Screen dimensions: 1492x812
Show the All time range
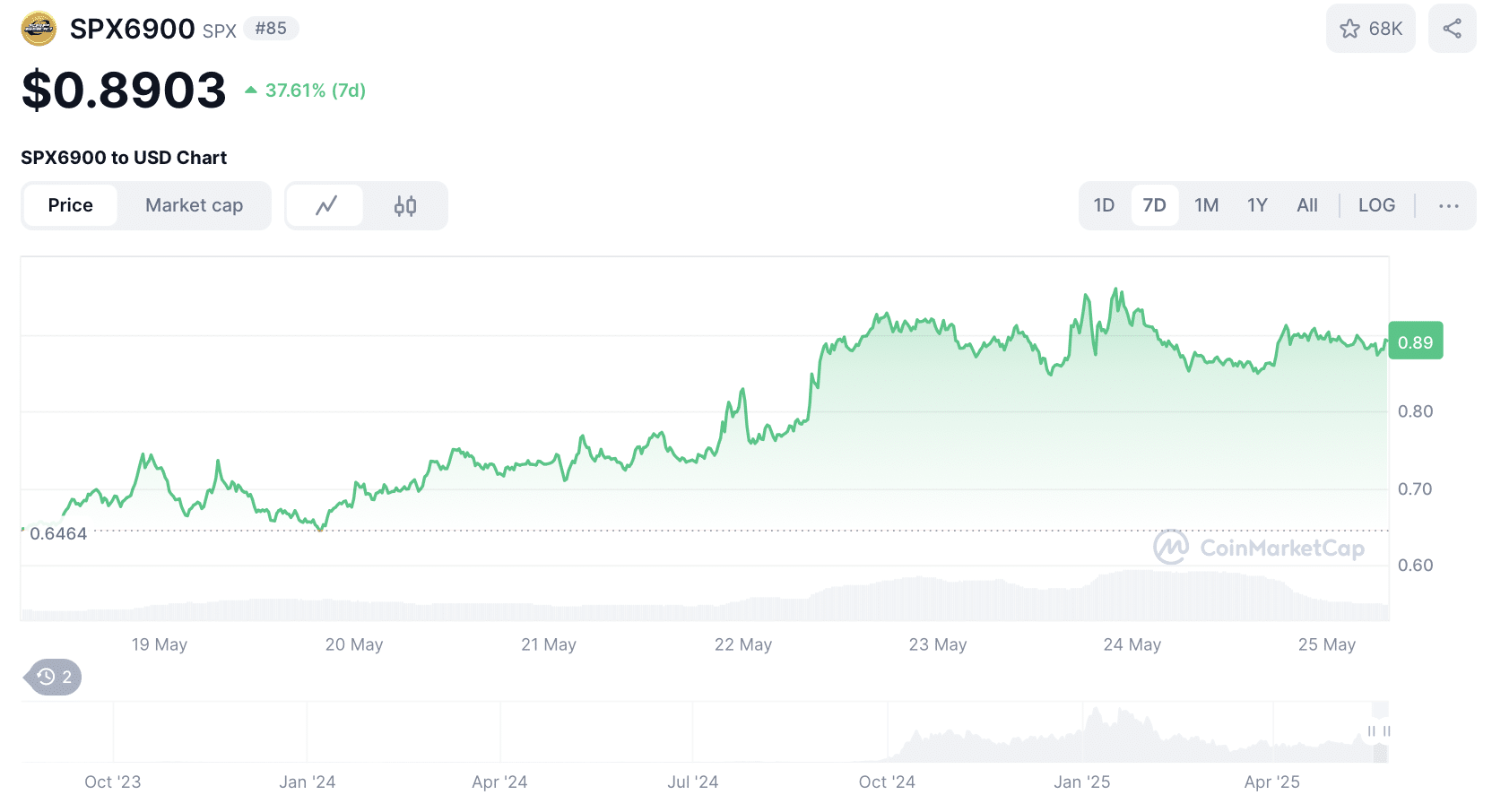1306,205
